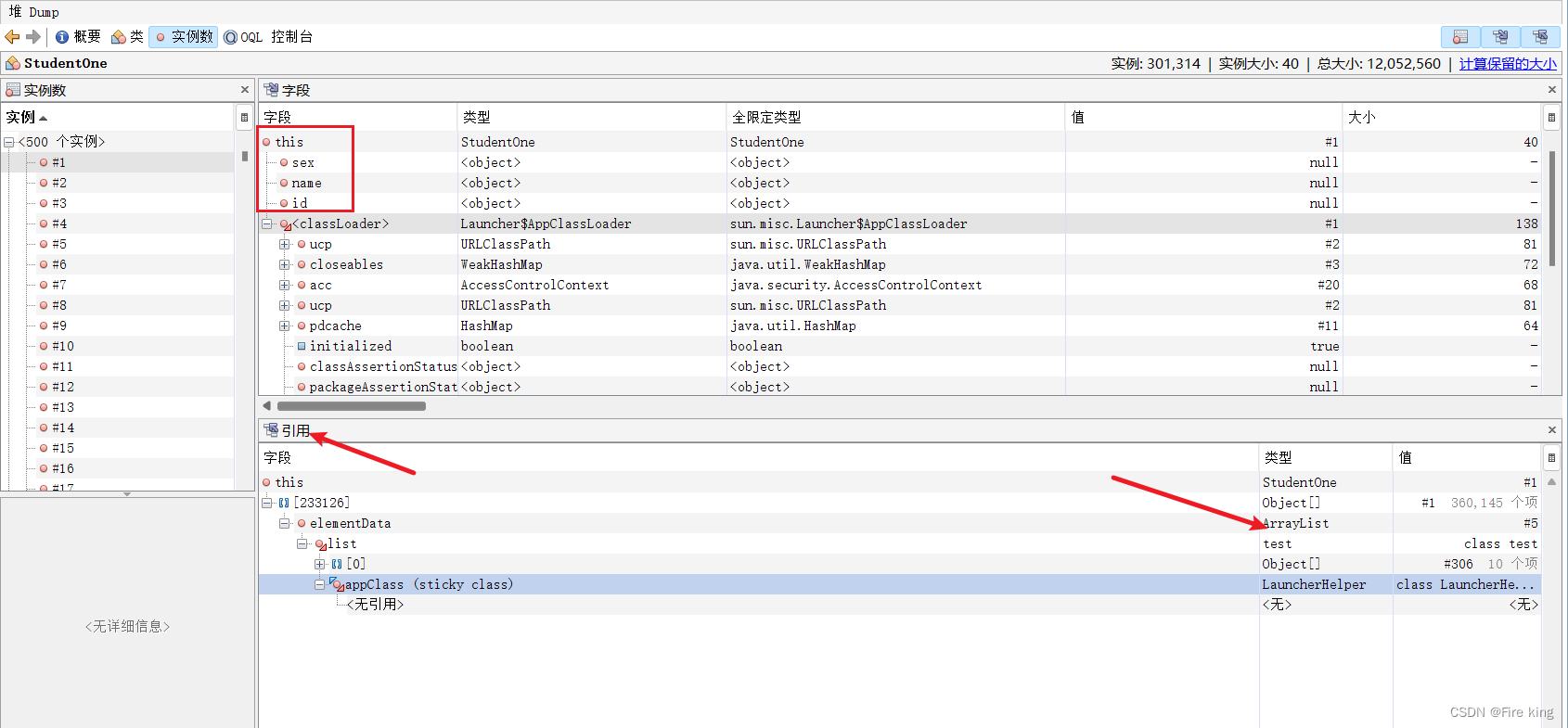
Task: Collapse the list reference node
Action: [x=302, y=543]
